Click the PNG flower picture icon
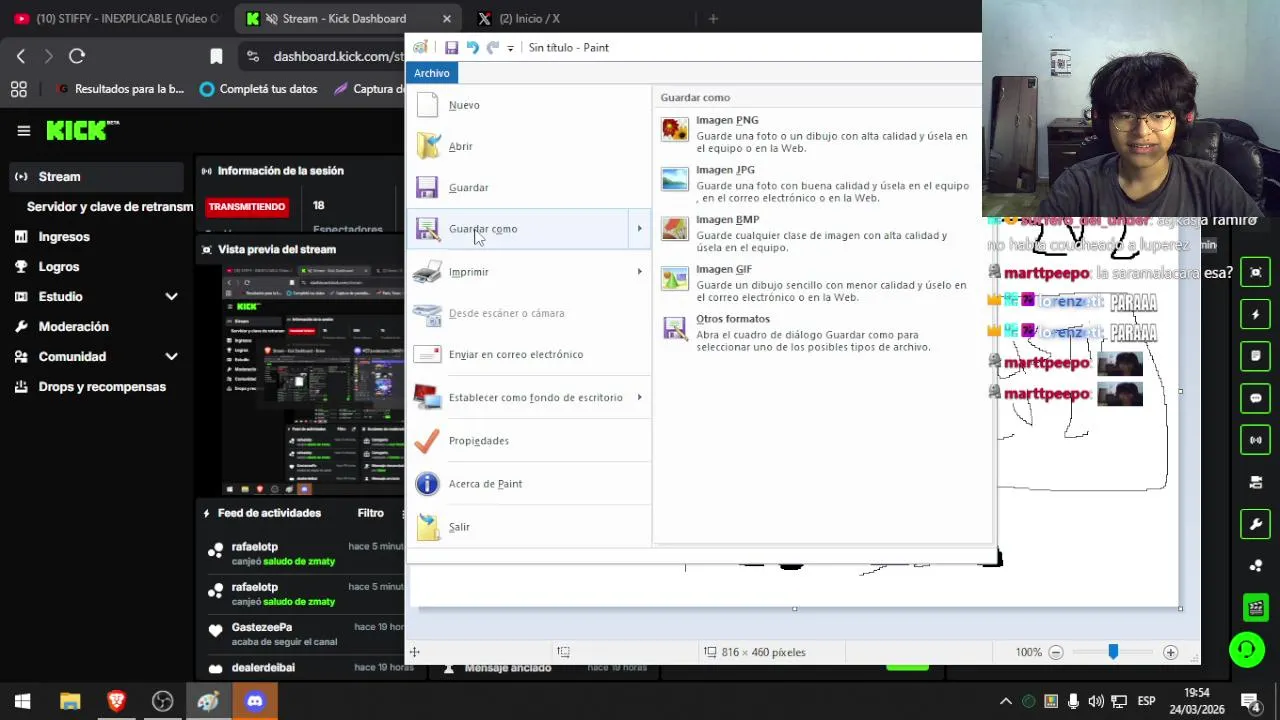The height and width of the screenshot is (720, 1280). click(675, 130)
